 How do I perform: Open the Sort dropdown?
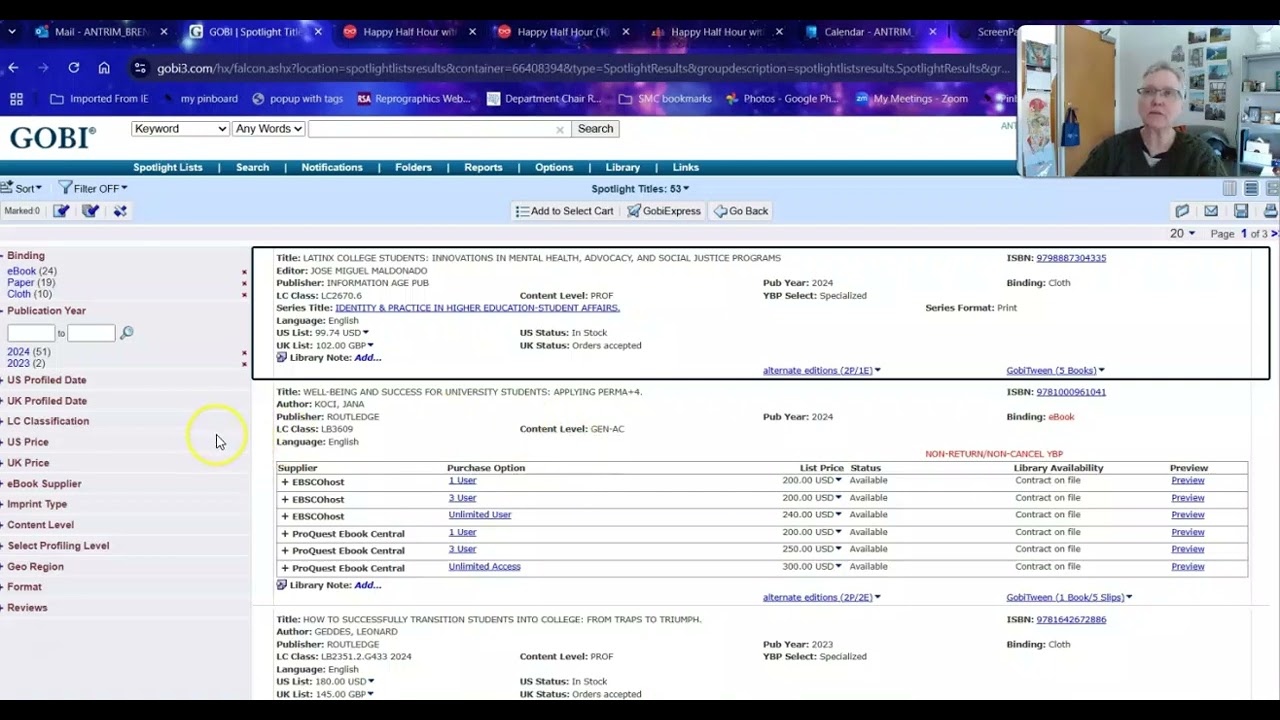point(24,188)
